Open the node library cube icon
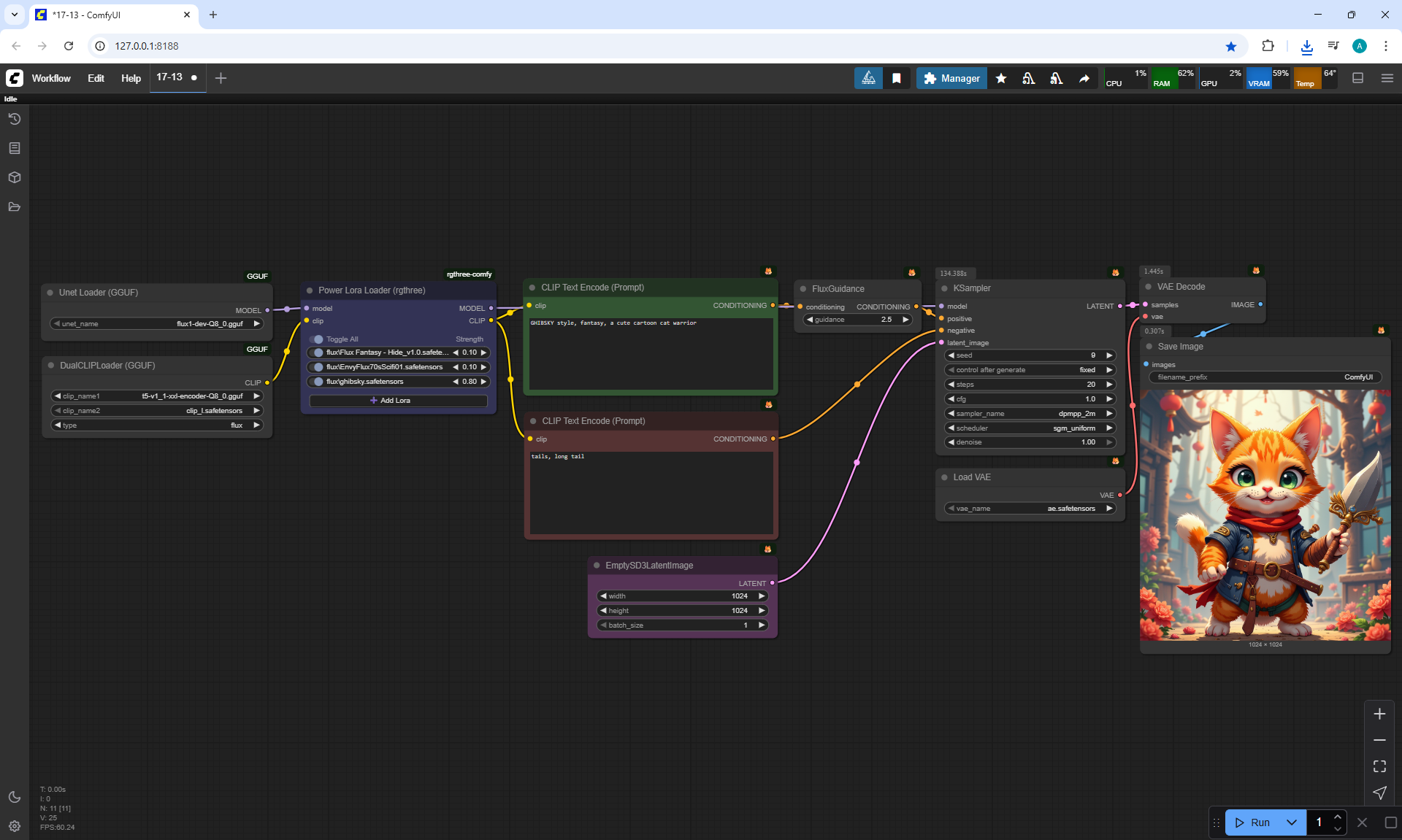The height and width of the screenshot is (840, 1402). (x=15, y=177)
